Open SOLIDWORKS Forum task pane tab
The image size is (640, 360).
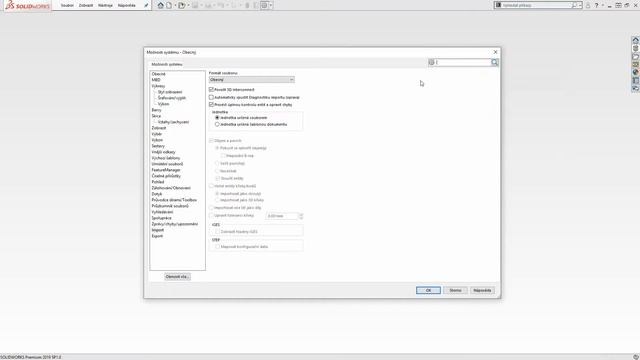[x=636, y=88]
